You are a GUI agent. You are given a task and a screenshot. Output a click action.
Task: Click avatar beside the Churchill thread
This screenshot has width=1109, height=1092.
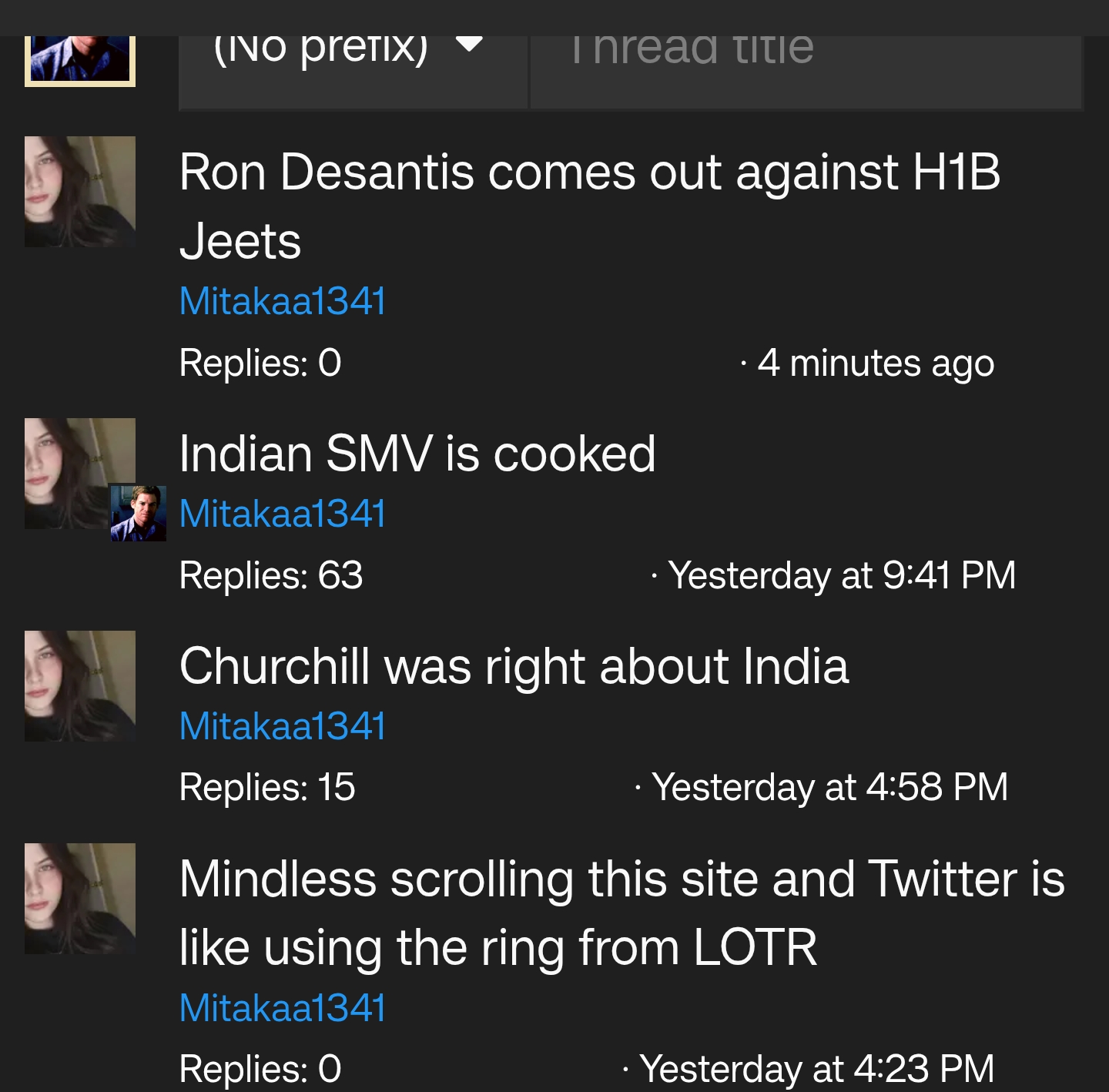click(80, 686)
